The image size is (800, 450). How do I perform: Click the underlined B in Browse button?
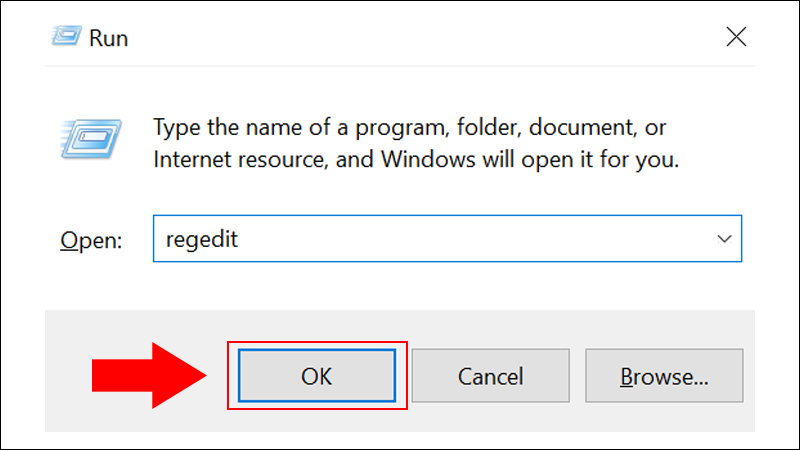pyautogui.click(x=627, y=377)
